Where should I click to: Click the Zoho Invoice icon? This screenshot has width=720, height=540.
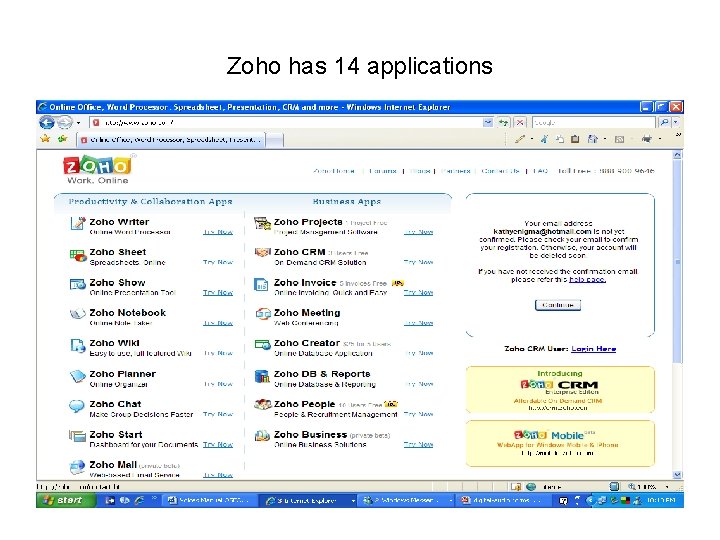tap(261, 284)
